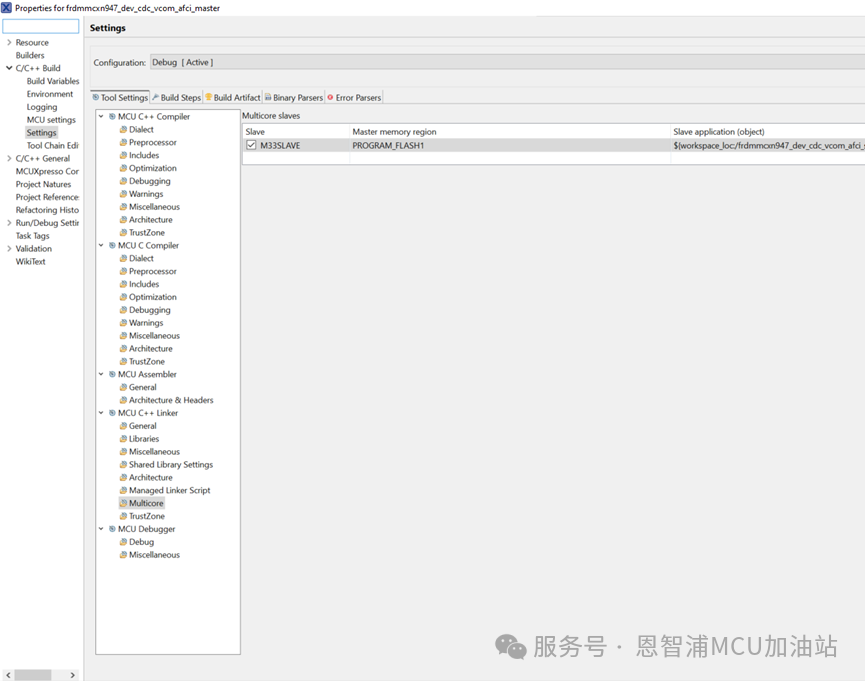Open the Project Natures page
Image resolution: width=865 pixels, height=681 pixels.
point(43,184)
